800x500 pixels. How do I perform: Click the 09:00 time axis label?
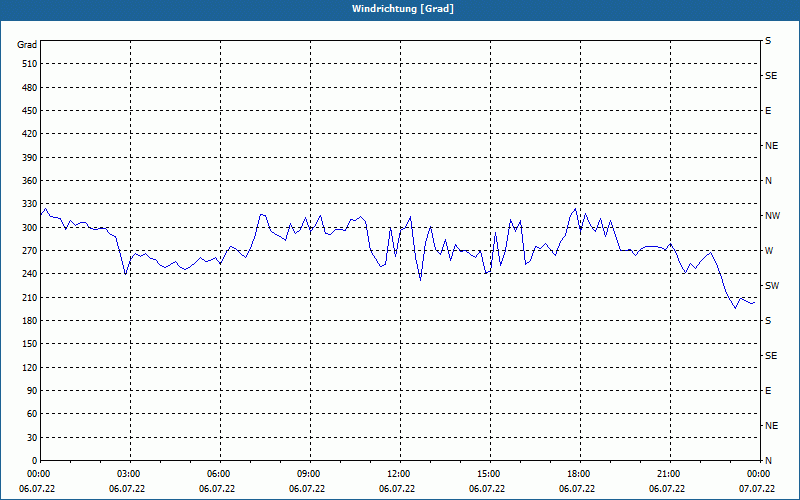pyautogui.click(x=308, y=473)
